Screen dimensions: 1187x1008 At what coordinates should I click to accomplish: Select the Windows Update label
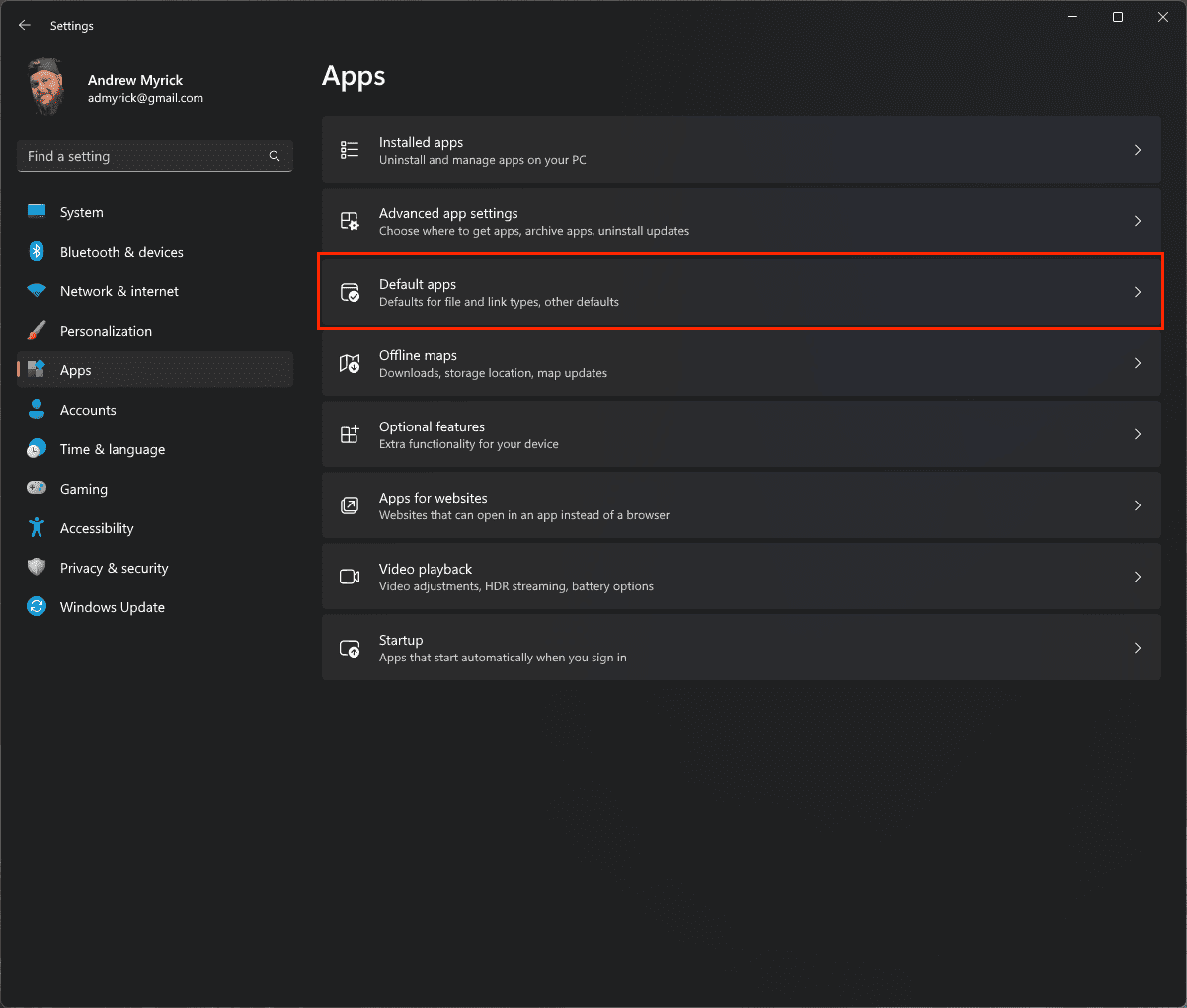[x=113, y=607]
